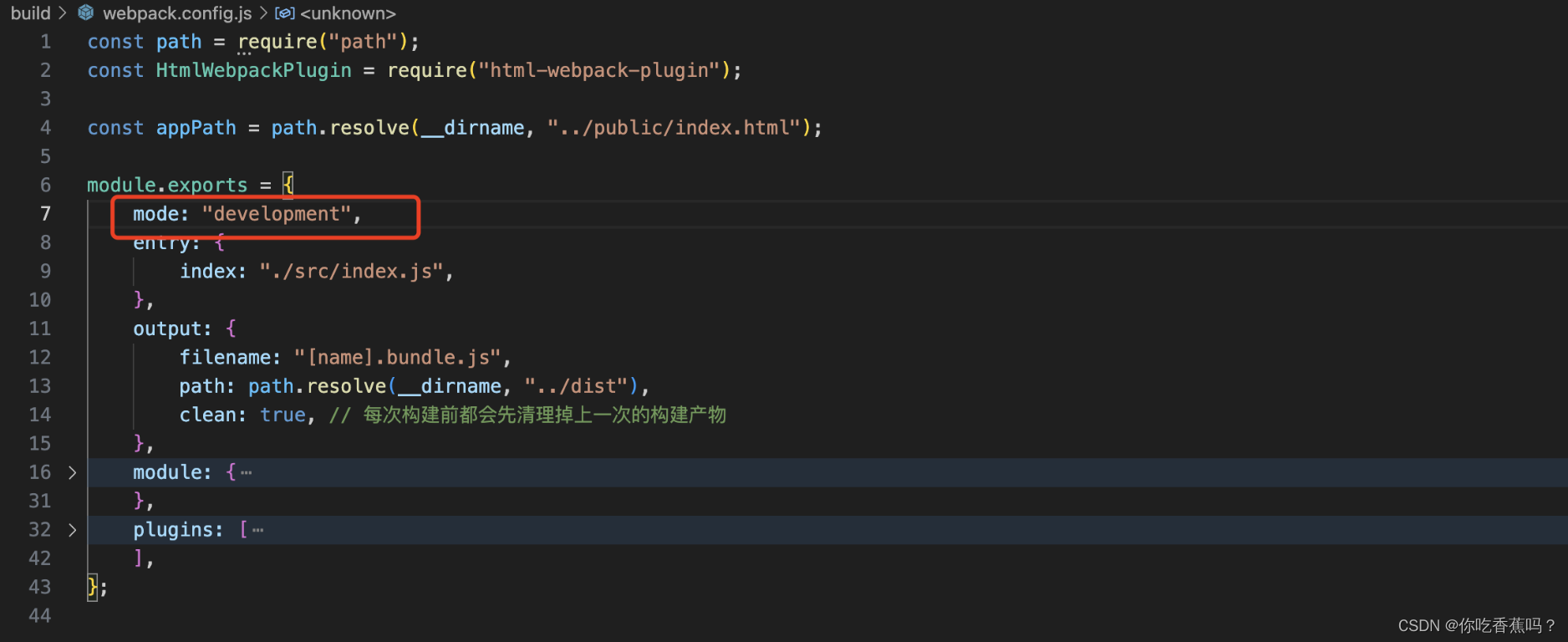This screenshot has width=1568, height=642.
Task: Click module.exports on line 6
Action: [167, 185]
